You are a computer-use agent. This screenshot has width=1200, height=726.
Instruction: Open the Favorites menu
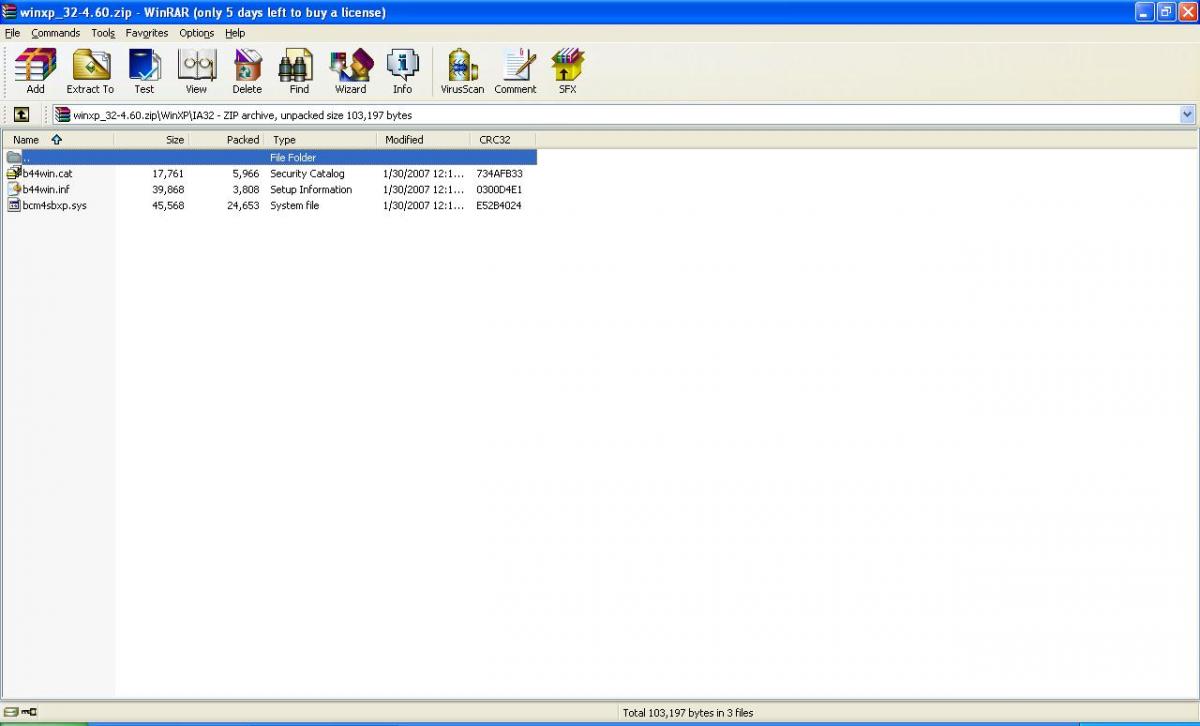[x=148, y=33]
